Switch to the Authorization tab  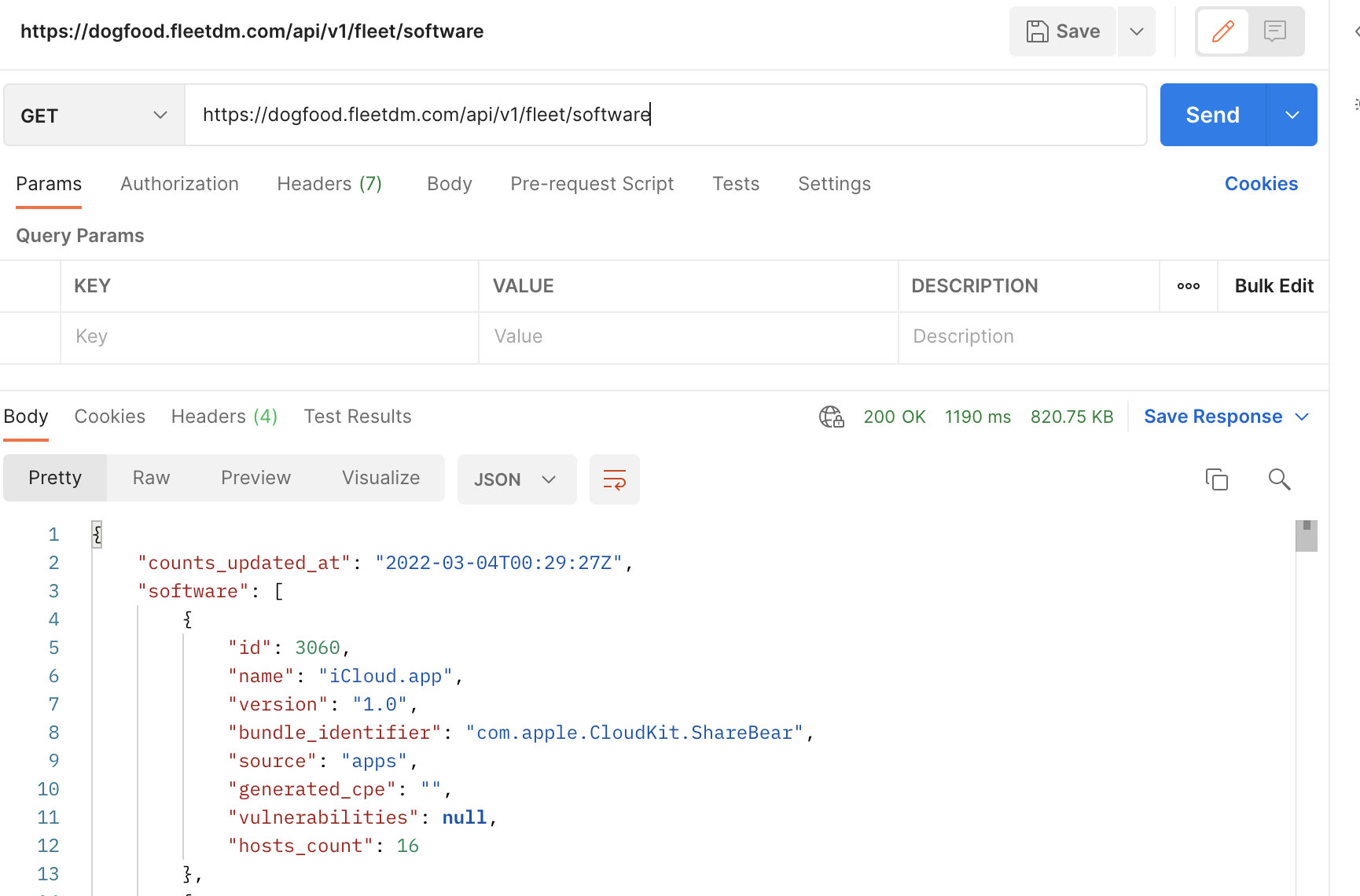pyautogui.click(x=179, y=183)
